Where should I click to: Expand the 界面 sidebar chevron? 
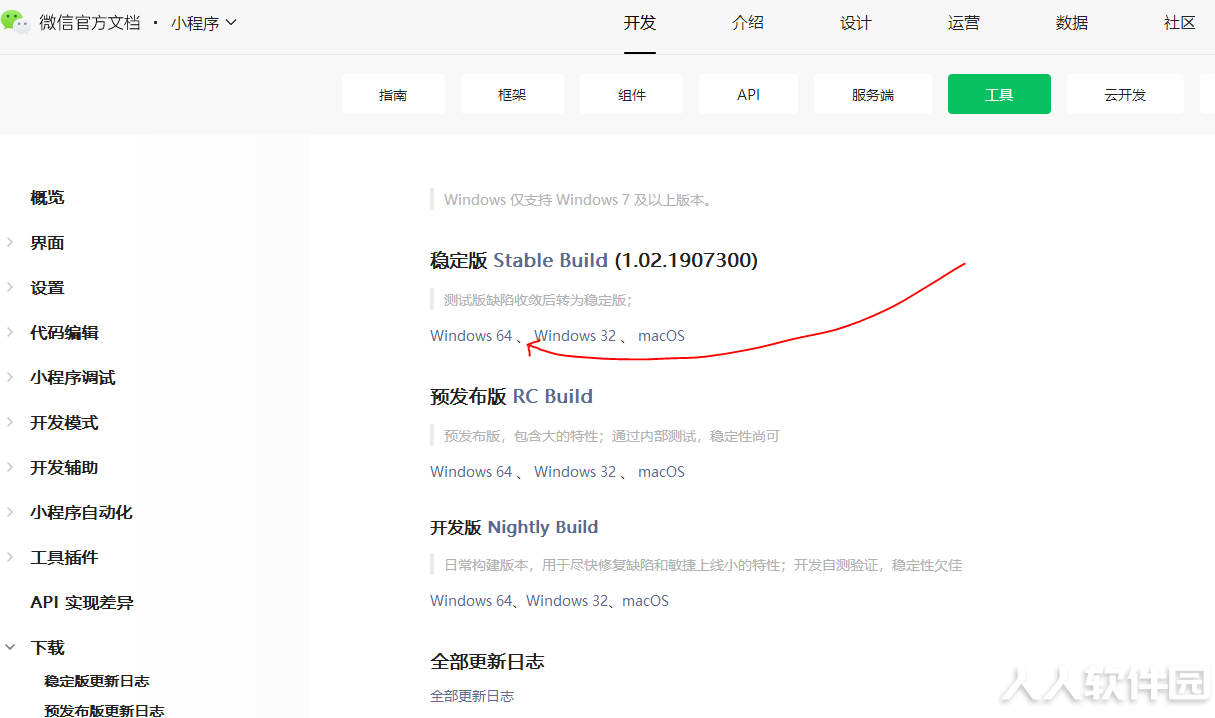click(x=10, y=242)
